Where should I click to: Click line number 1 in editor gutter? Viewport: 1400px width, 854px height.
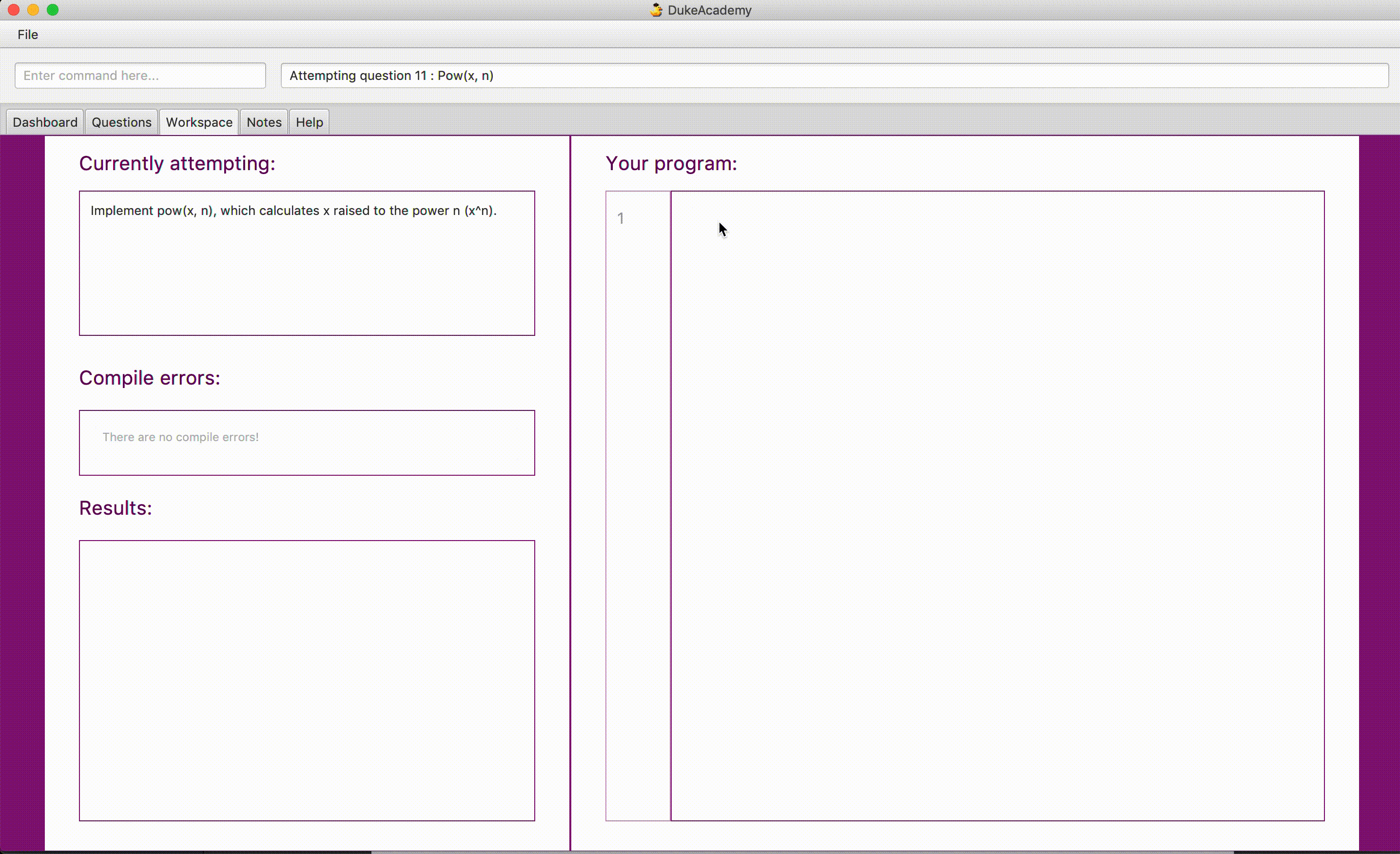(621, 218)
